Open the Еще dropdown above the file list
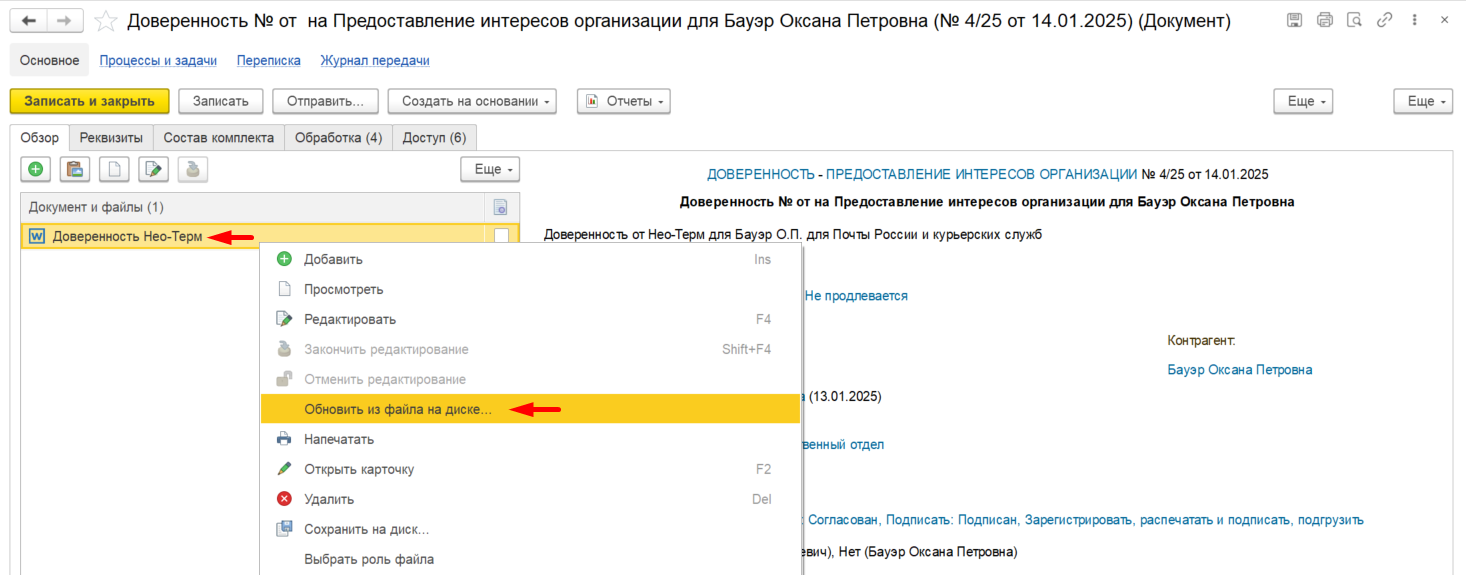Image resolution: width=1466 pixels, height=575 pixels. (490, 169)
